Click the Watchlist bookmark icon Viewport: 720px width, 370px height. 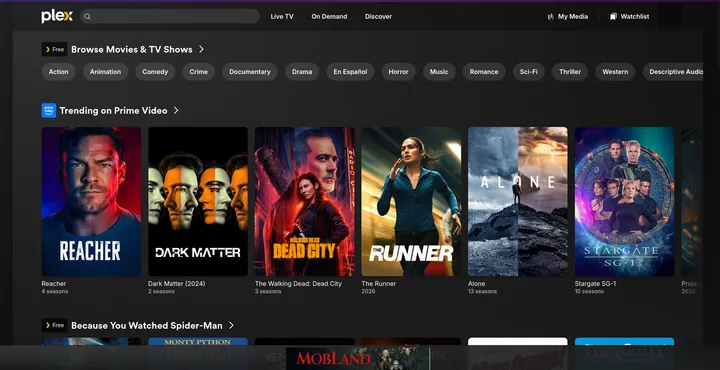pyautogui.click(x=613, y=17)
